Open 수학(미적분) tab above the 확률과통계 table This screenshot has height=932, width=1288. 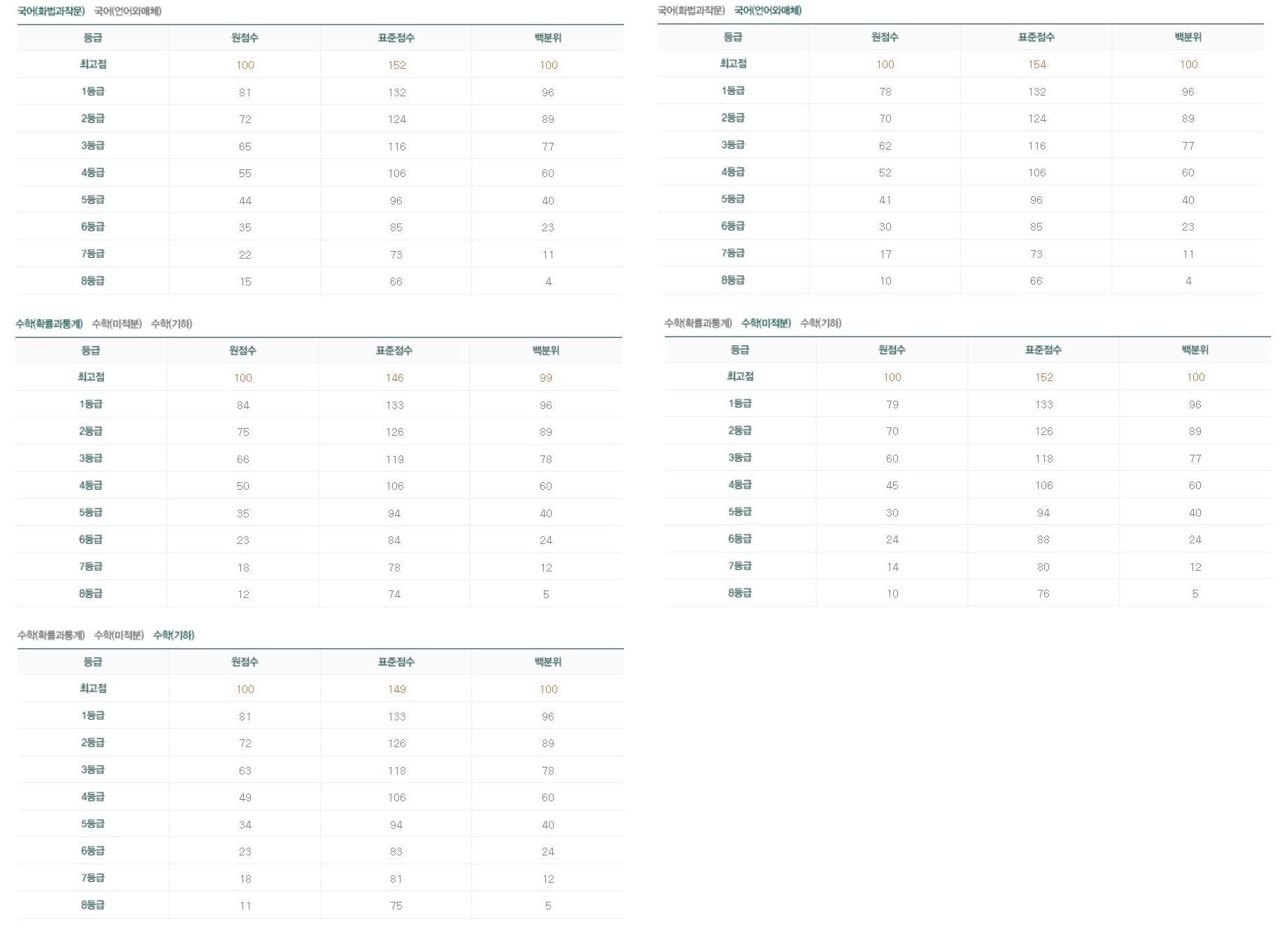117,324
